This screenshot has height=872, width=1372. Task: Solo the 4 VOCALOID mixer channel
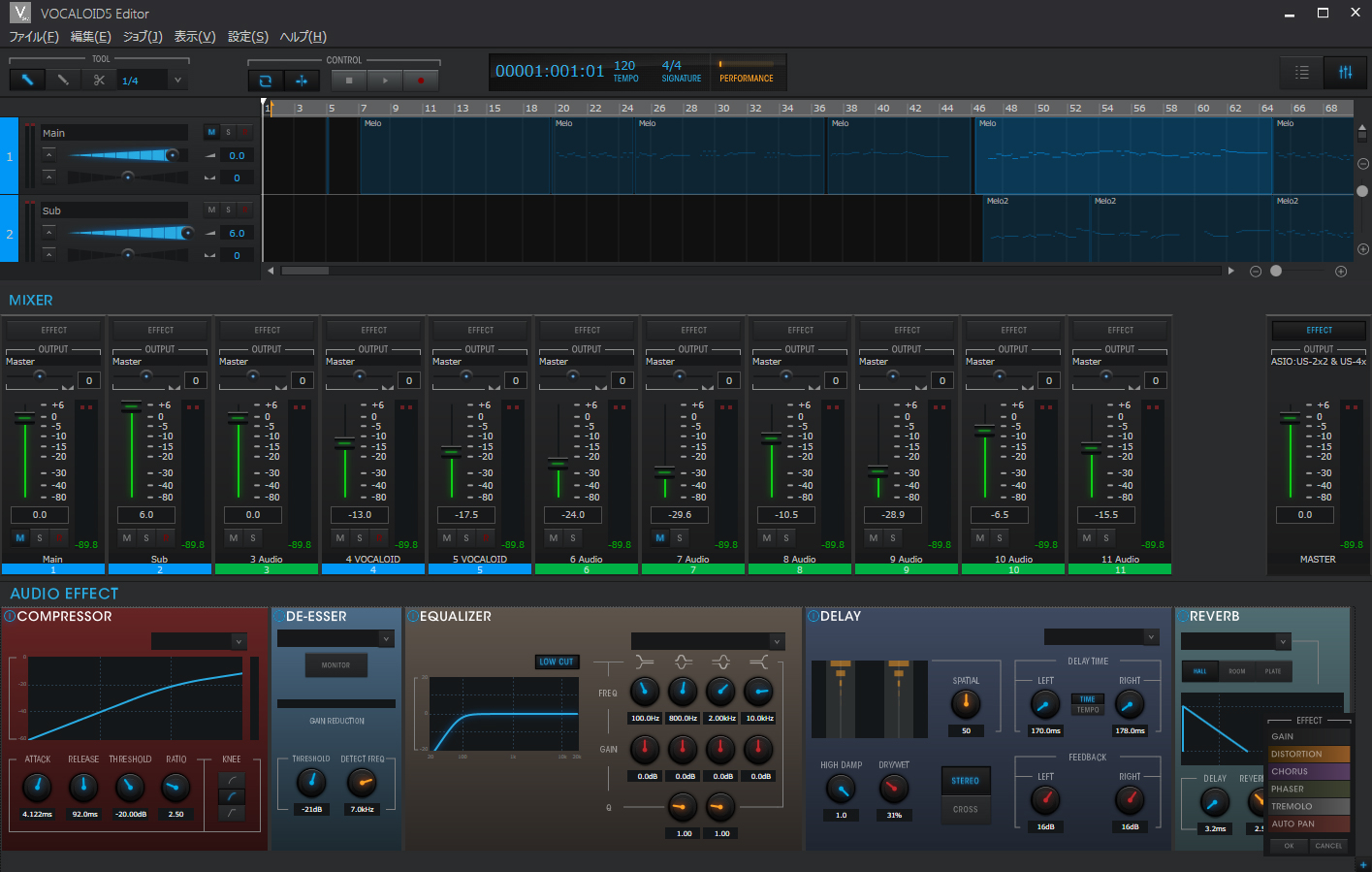[360, 537]
